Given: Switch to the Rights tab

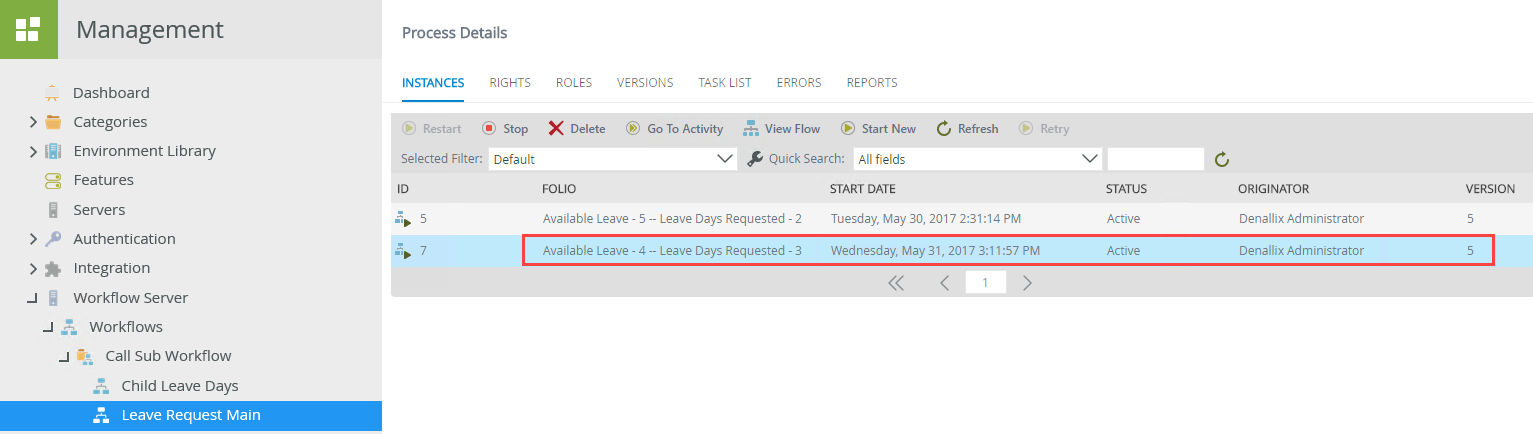Looking at the screenshot, I should point(510,83).
